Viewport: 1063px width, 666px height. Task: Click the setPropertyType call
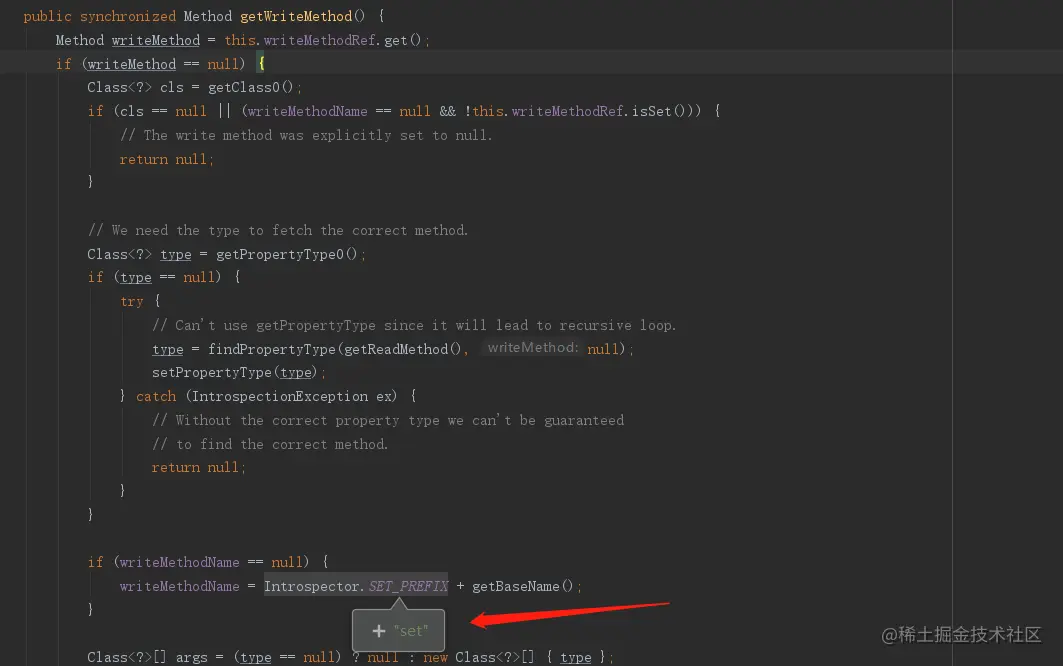pyautogui.click(x=212, y=372)
